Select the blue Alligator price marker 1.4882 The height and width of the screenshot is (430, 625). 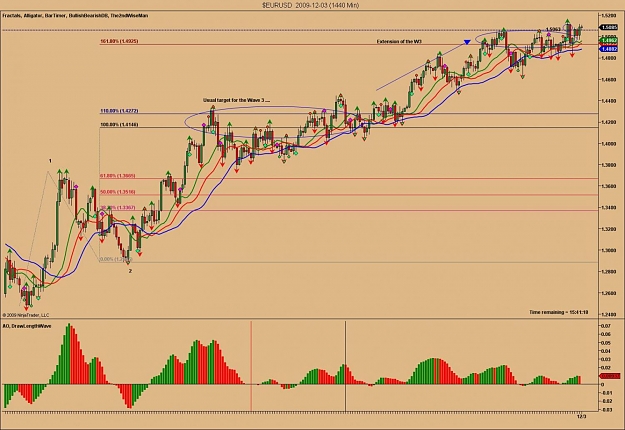(609, 49)
